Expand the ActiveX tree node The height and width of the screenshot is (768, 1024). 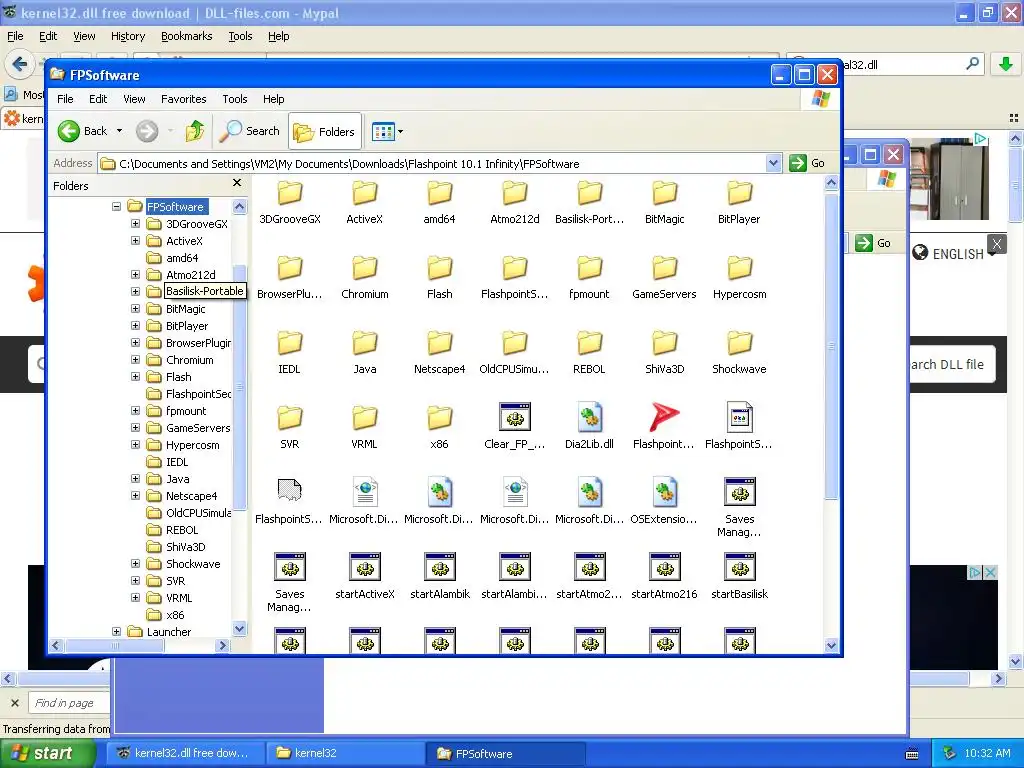pos(135,240)
